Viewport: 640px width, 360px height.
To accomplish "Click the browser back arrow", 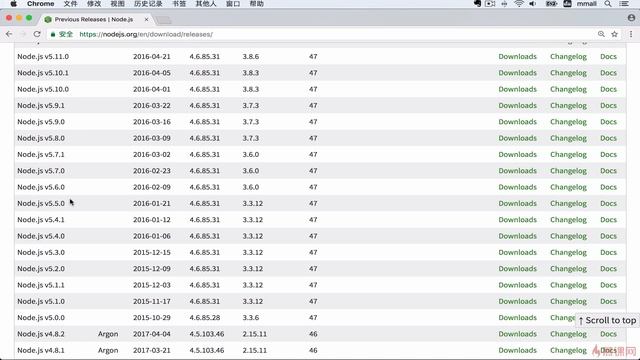I will pos(9,34).
